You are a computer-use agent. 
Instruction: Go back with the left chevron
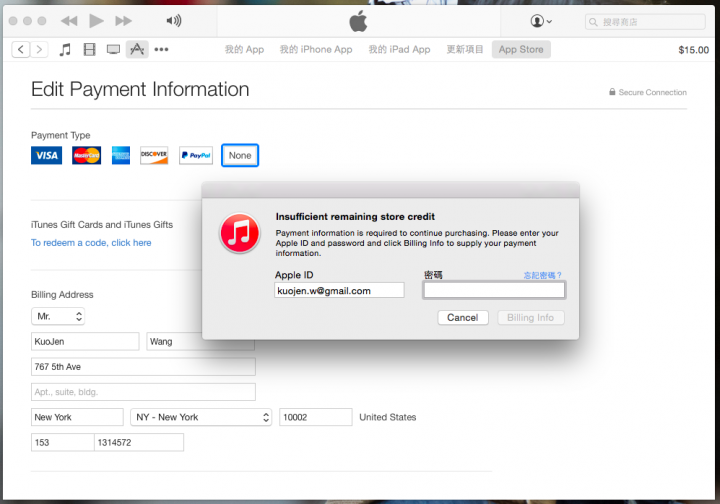[x=21, y=49]
